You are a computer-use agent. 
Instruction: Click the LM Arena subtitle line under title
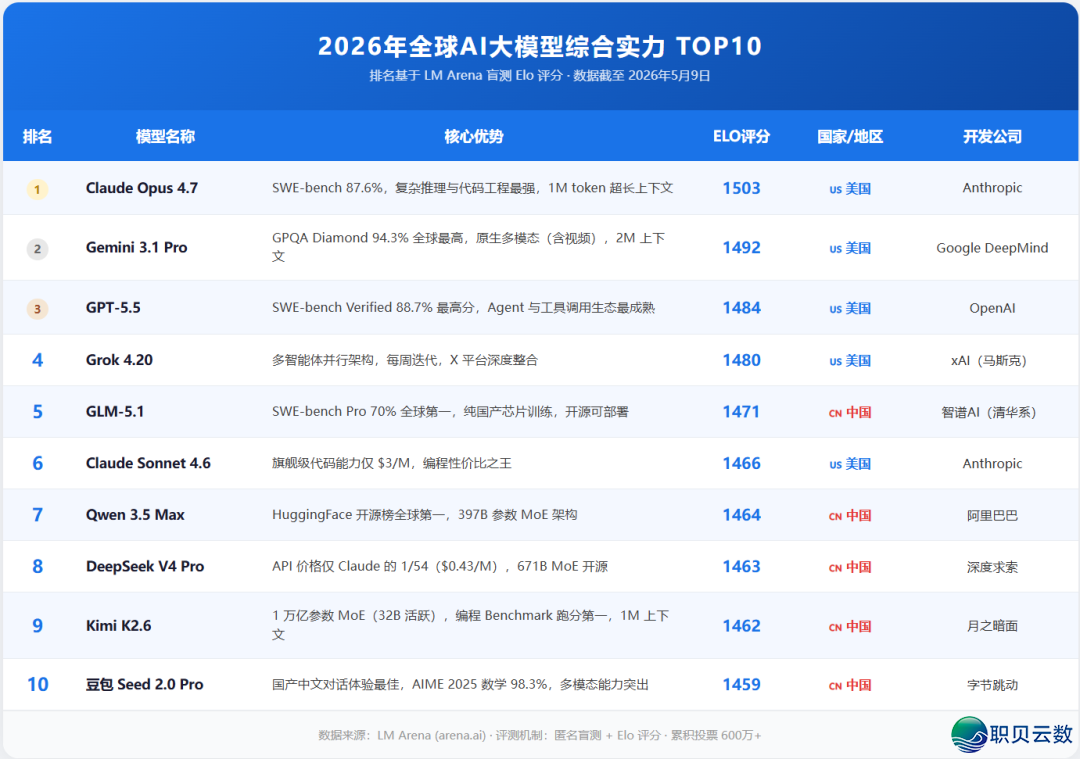[540, 76]
